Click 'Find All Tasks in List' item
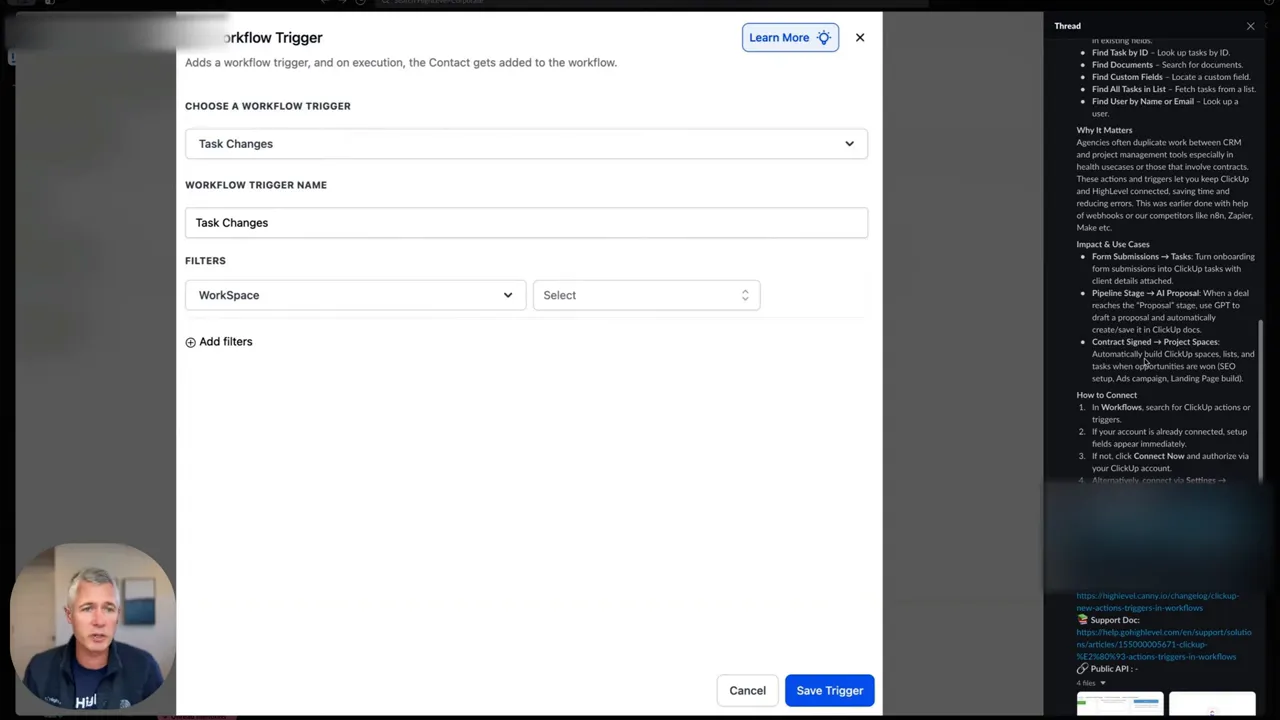Image resolution: width=1280 pixels, height=720 pixels. [1174, 89]
